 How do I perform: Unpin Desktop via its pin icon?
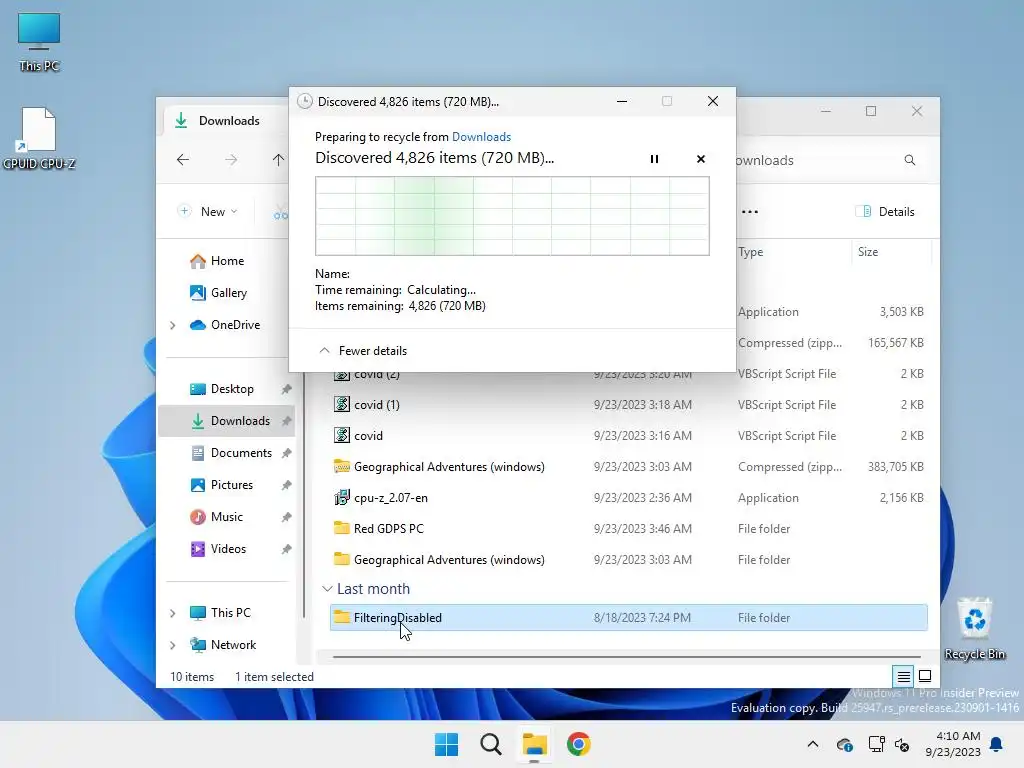[x=286, y=389]
